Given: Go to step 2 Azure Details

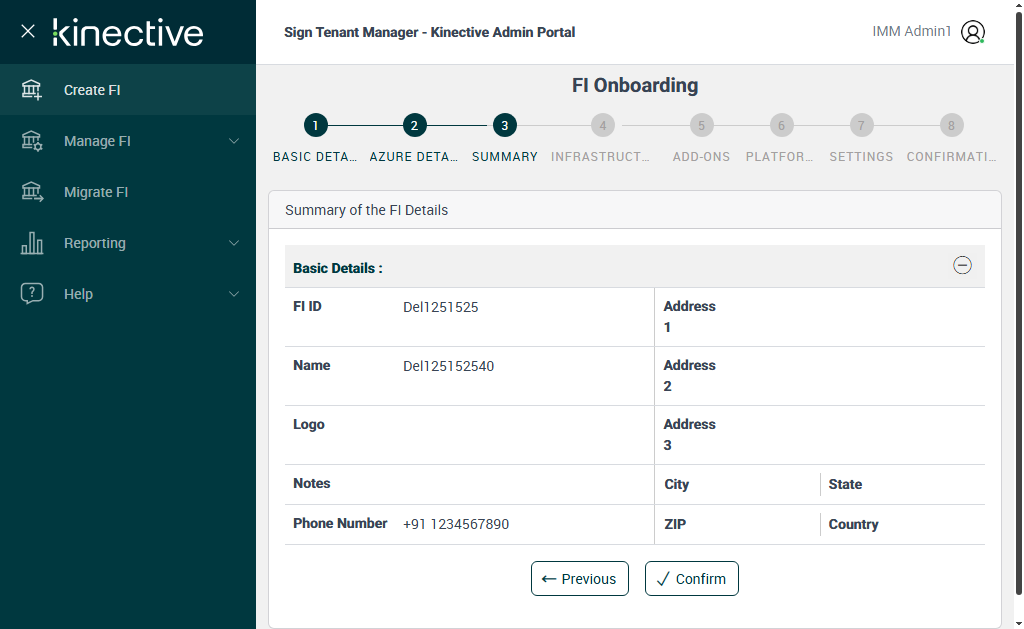Looking at the screenshot, I should coord(414,126).
